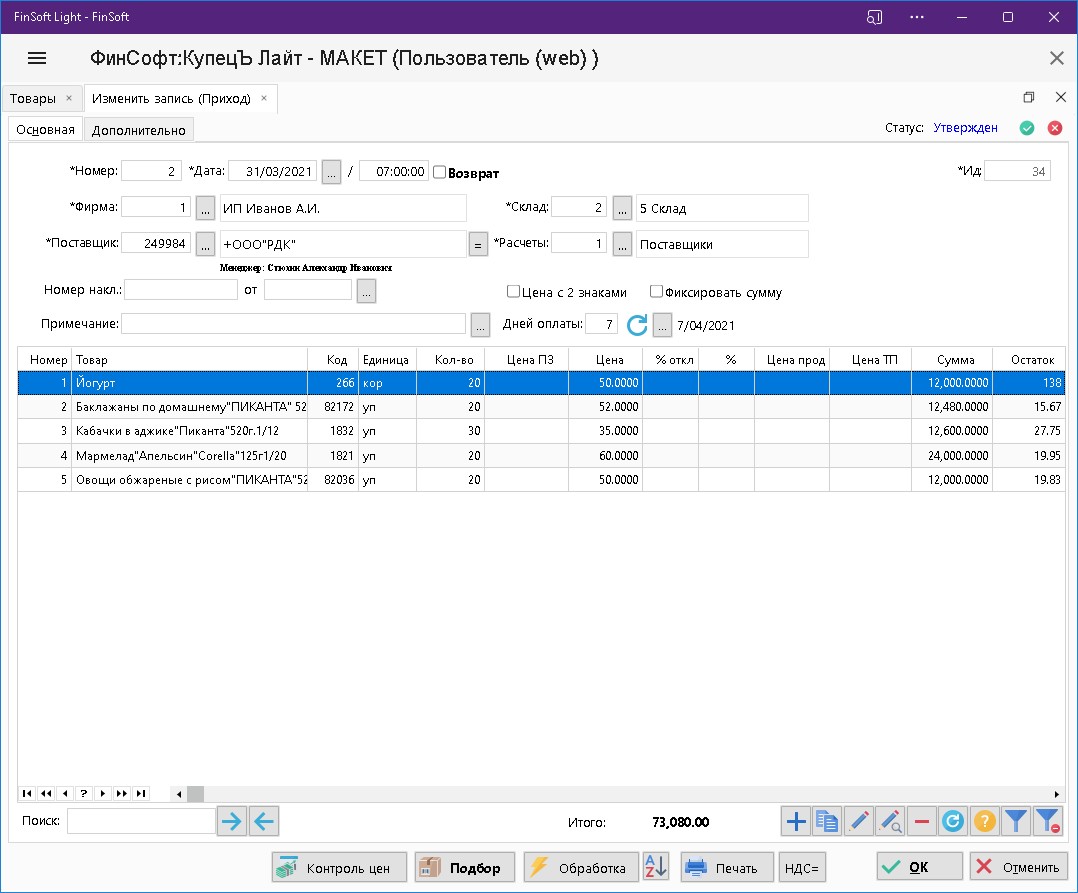Click the Поиск search input field
Image resolution: width=1078 pixels, height=893 pixels.
141,822
